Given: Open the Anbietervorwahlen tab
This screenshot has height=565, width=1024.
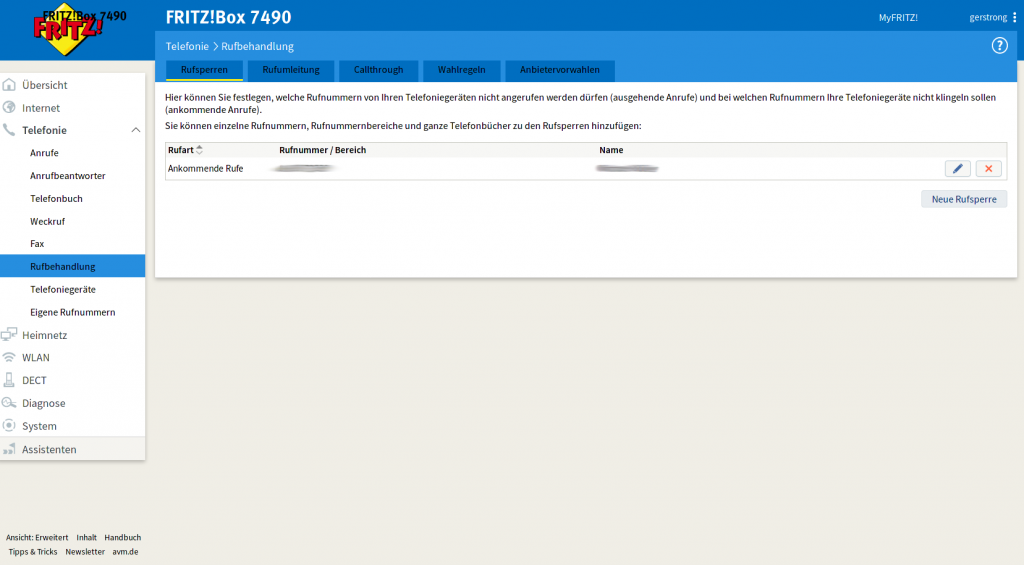Looking at the screenshot, I should click(560, 70).
